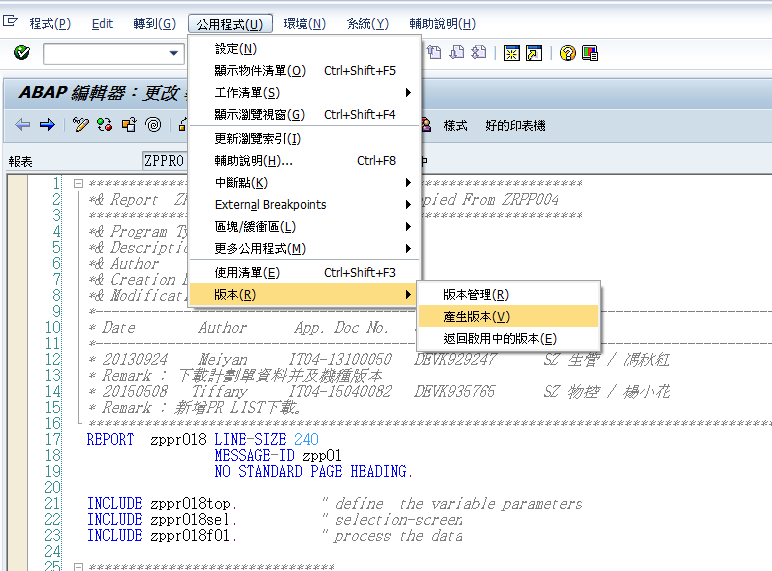Click the Next Page icon in standard toolbar

[x=457, y=52]
